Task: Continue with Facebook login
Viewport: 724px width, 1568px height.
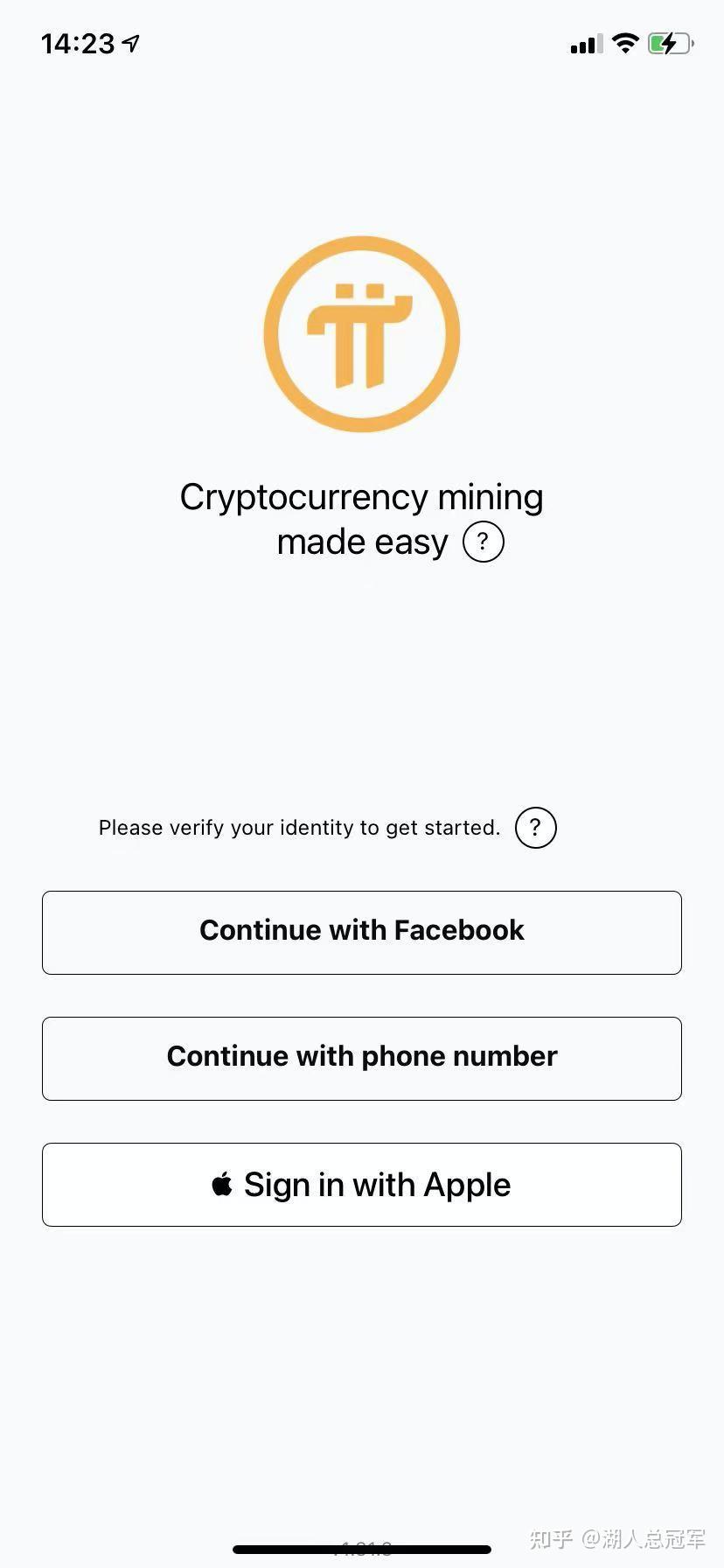Action: 362,933
